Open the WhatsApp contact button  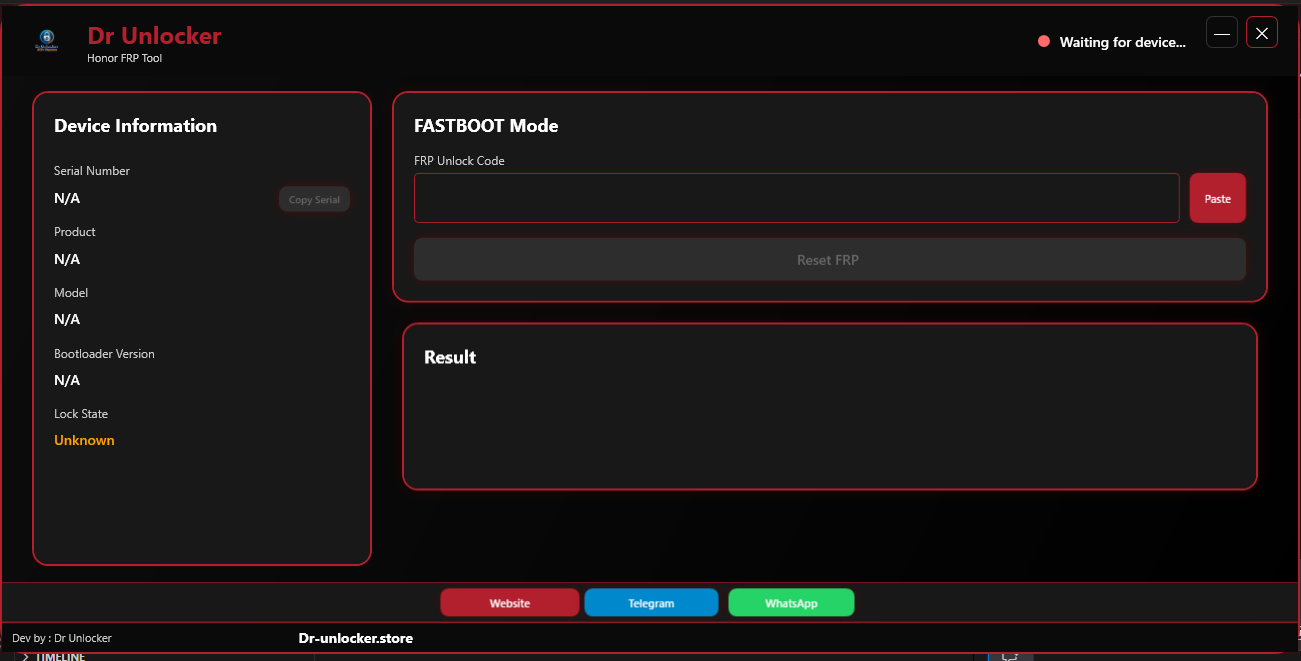click(x=791, y=603)
